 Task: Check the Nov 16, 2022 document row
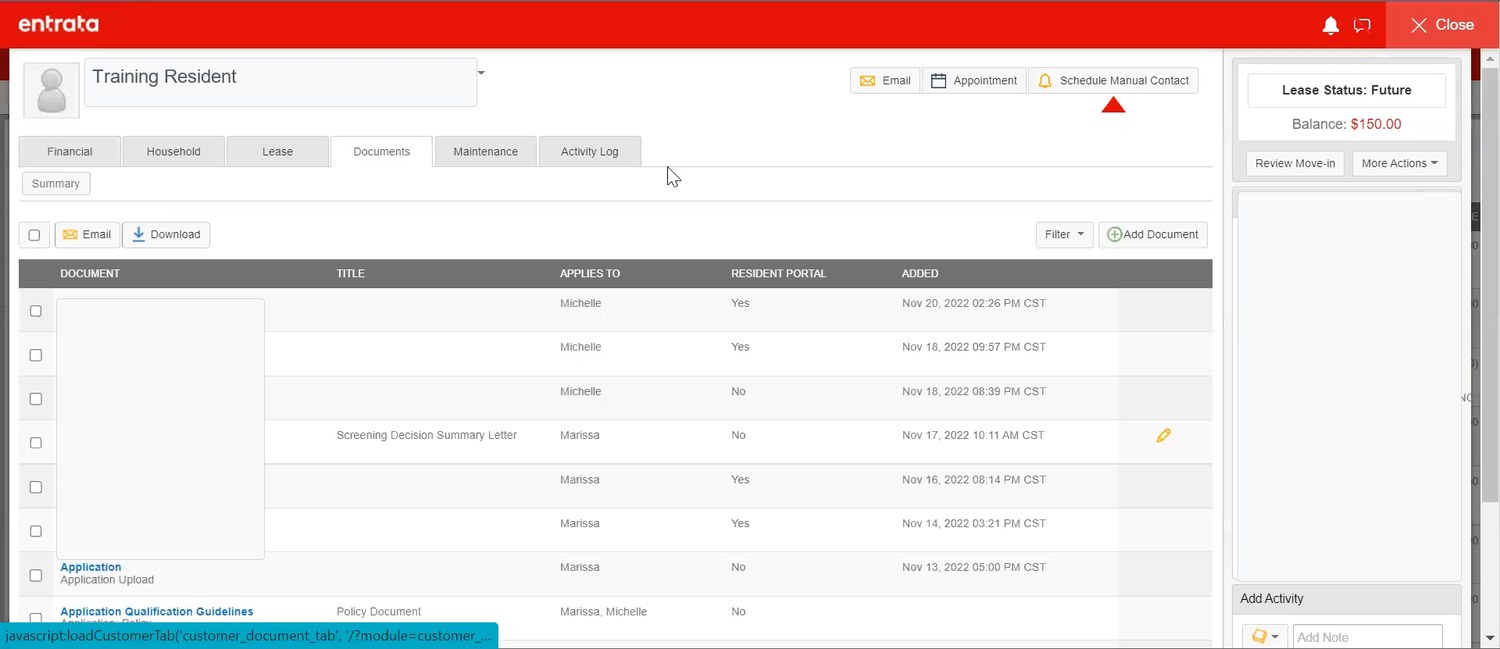pos(36,487)
